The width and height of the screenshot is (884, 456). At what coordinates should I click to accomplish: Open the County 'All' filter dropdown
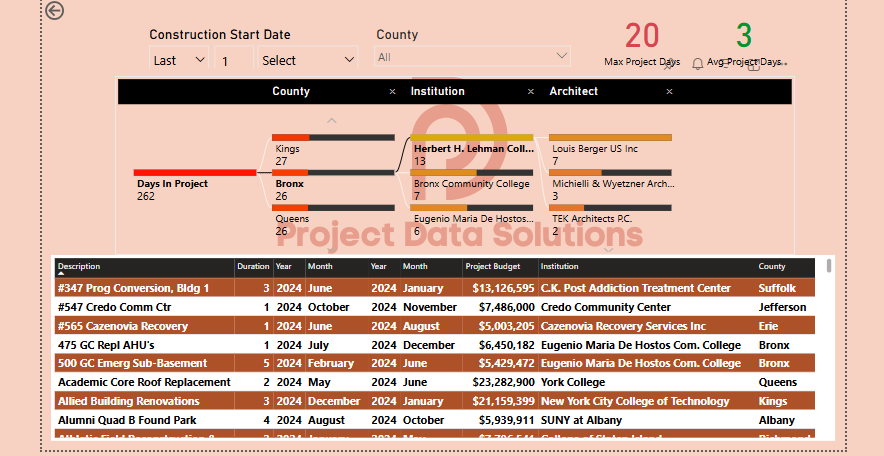click(472, 56)
